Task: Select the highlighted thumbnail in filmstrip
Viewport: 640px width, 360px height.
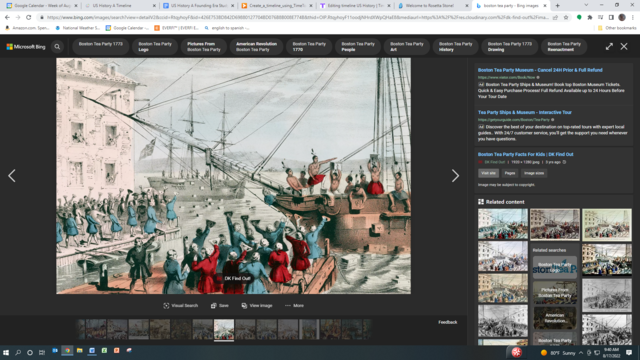Action: tap(224, 329)
